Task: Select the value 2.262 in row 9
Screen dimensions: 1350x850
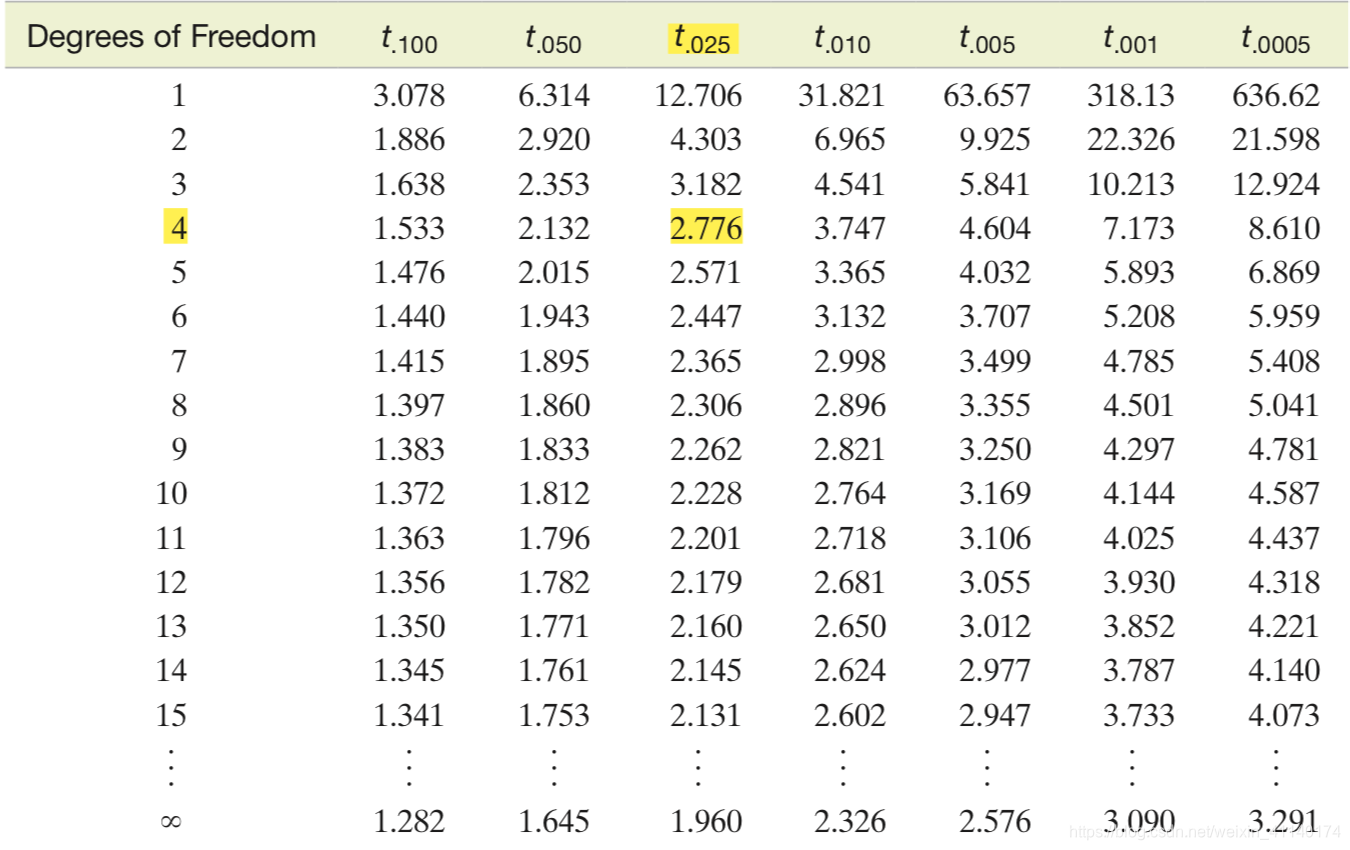Action: [706, 450]
